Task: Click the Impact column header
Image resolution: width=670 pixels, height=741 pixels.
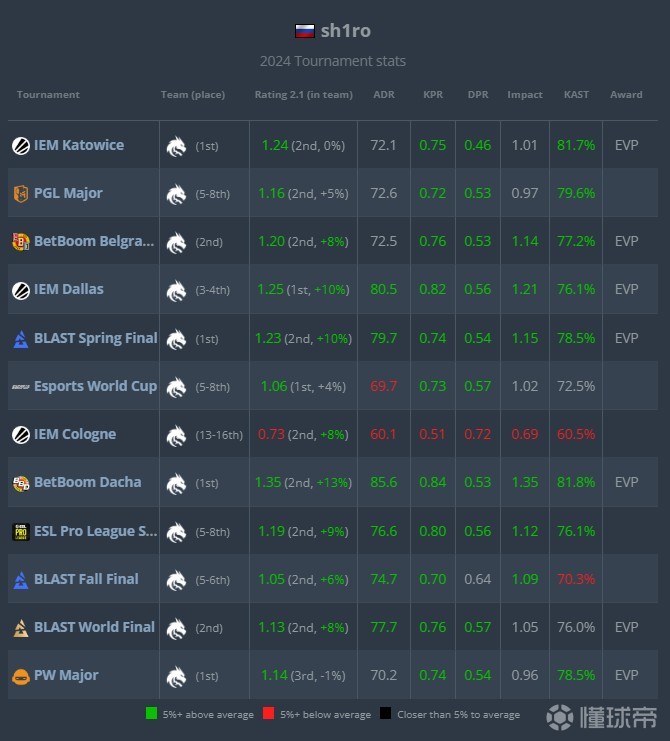Action: [524, 95]
